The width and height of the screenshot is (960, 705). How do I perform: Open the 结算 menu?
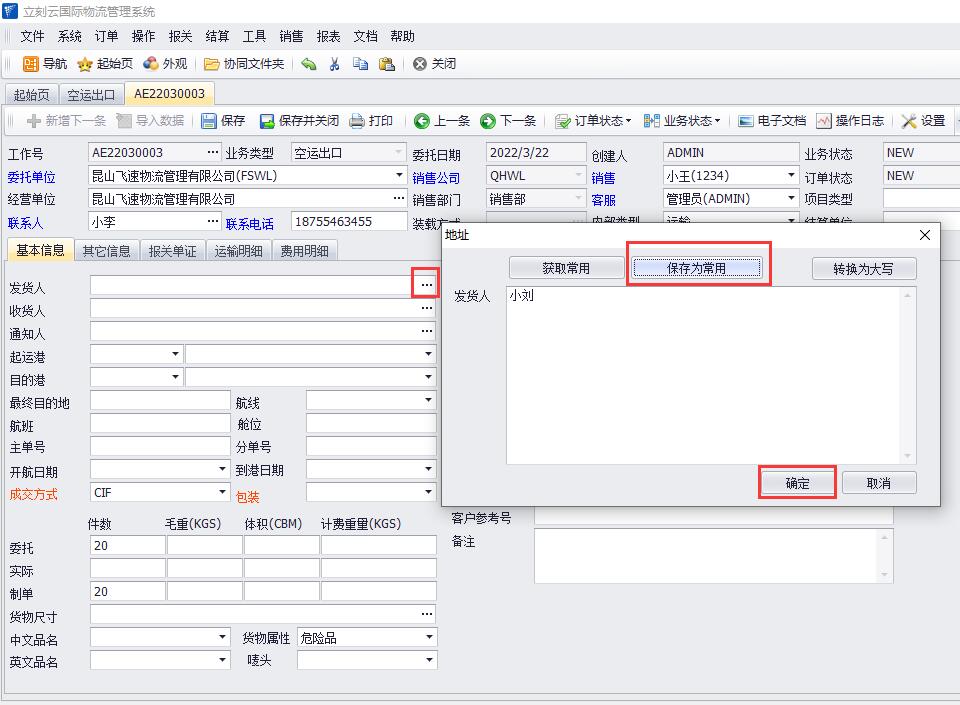click(x=217, y=36)
